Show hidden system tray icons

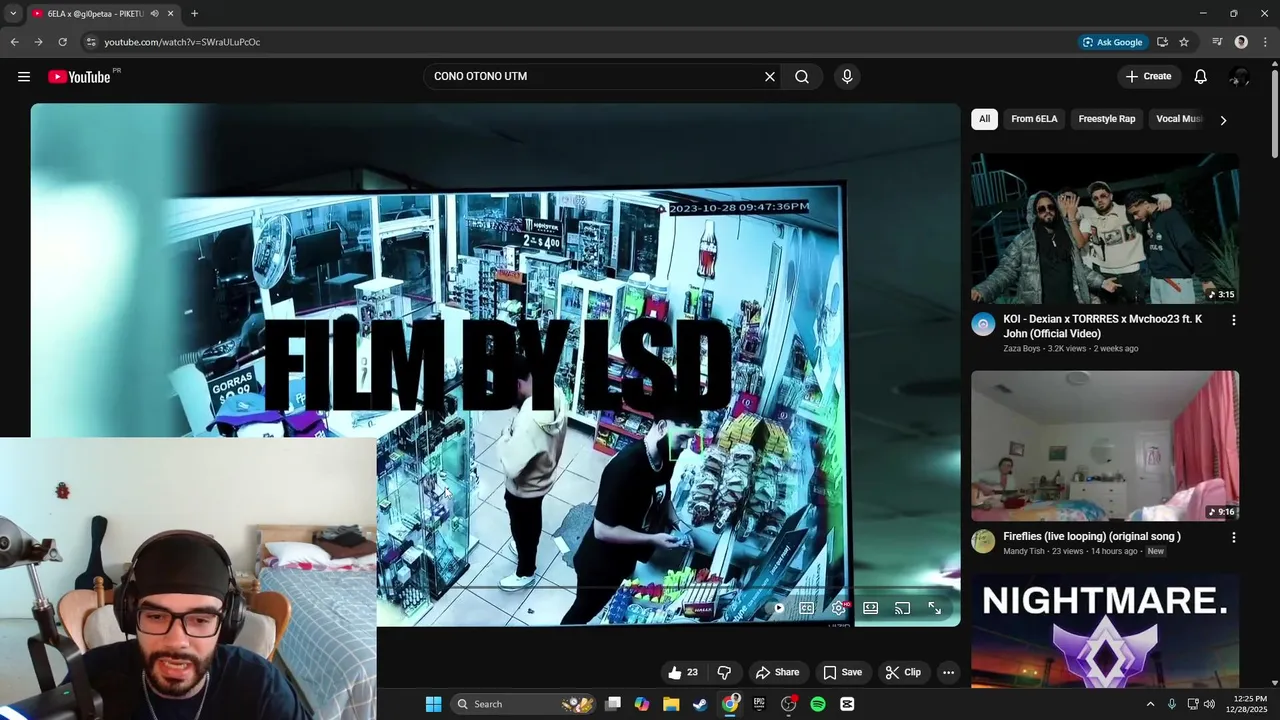pyautogui.click(x=1150, y=704)
